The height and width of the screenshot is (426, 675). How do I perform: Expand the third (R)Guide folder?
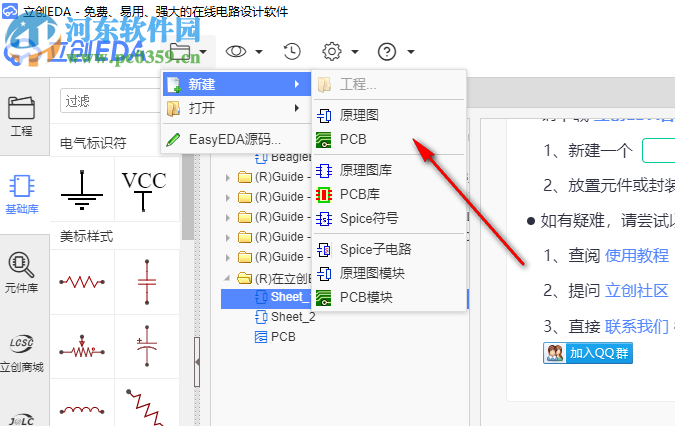click(x=228, y=217)
